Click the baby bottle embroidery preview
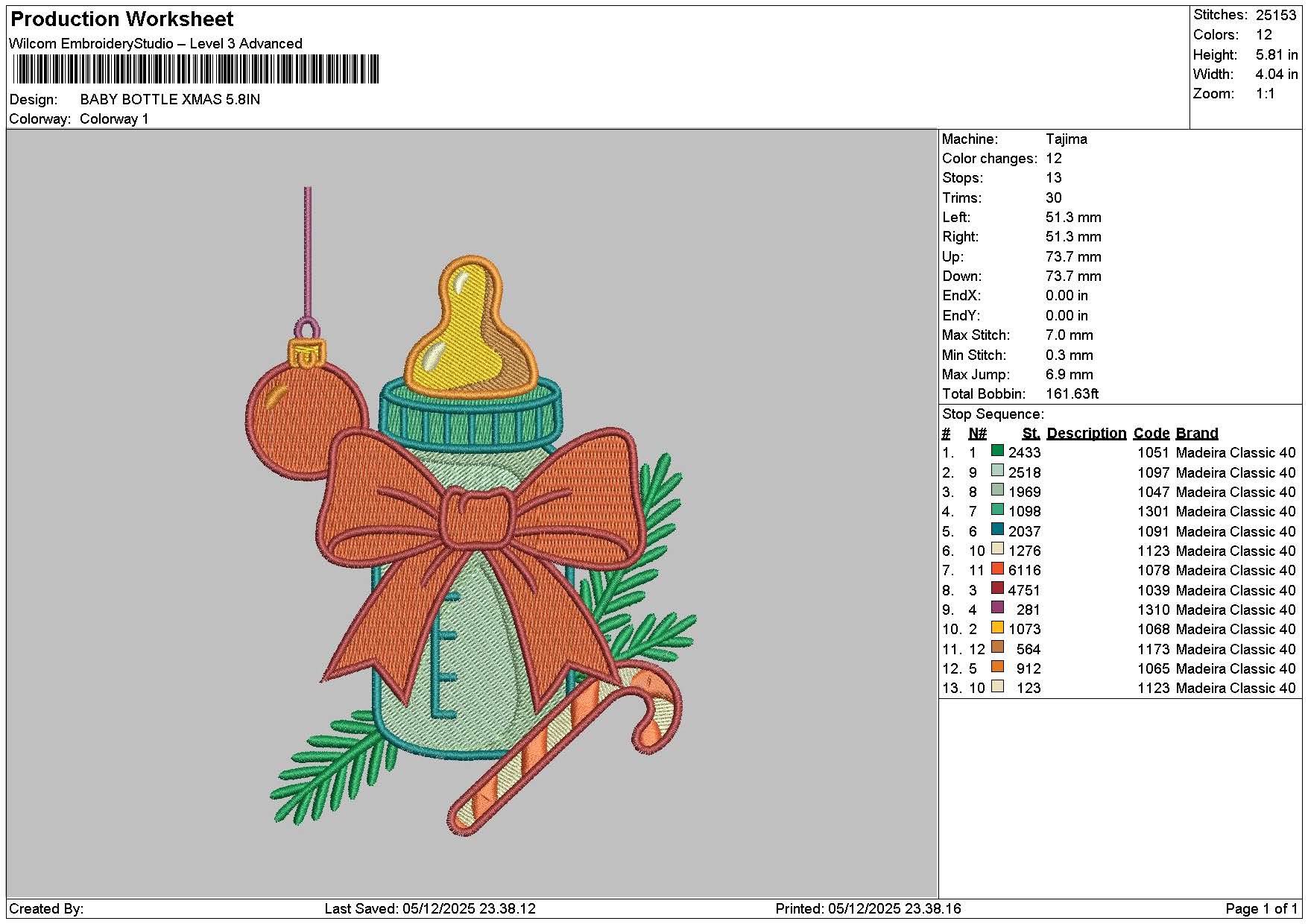Image resolution: width=1308 pixels, height=924 pixels. (x=472, y=513)
